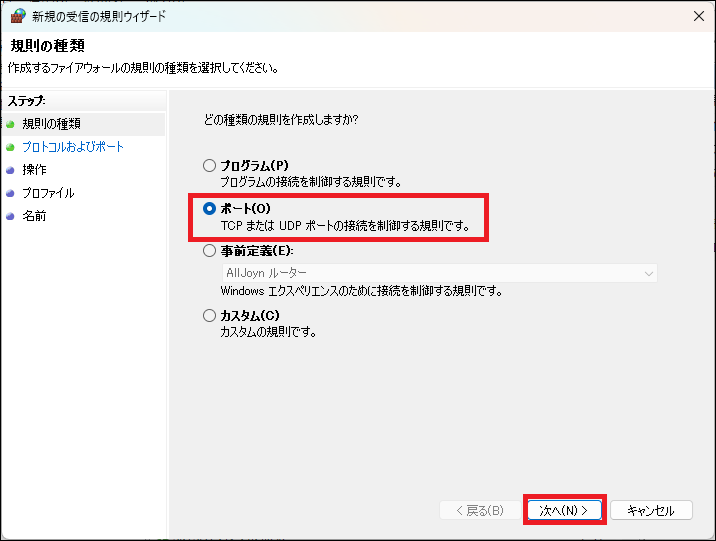Viewport: 716px width, 541px height.
Task: Select the 規則の種類 step in sidebar
Action: tap(52, 124)
